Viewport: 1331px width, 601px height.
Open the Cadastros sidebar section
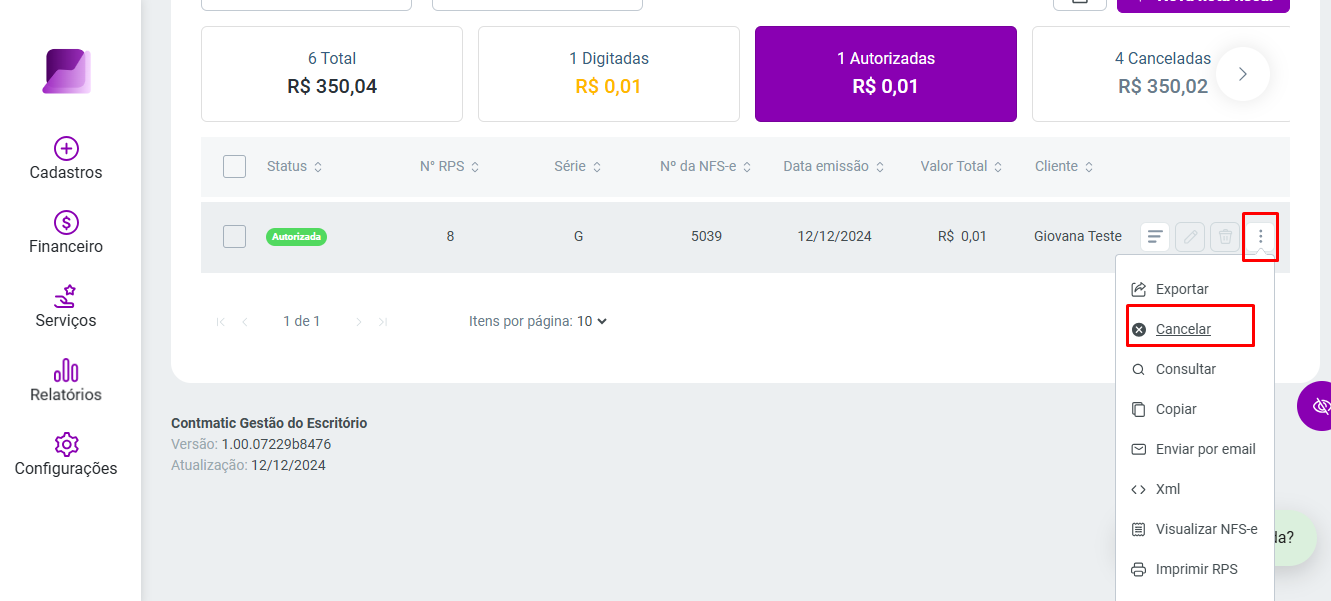click(66, 159)
